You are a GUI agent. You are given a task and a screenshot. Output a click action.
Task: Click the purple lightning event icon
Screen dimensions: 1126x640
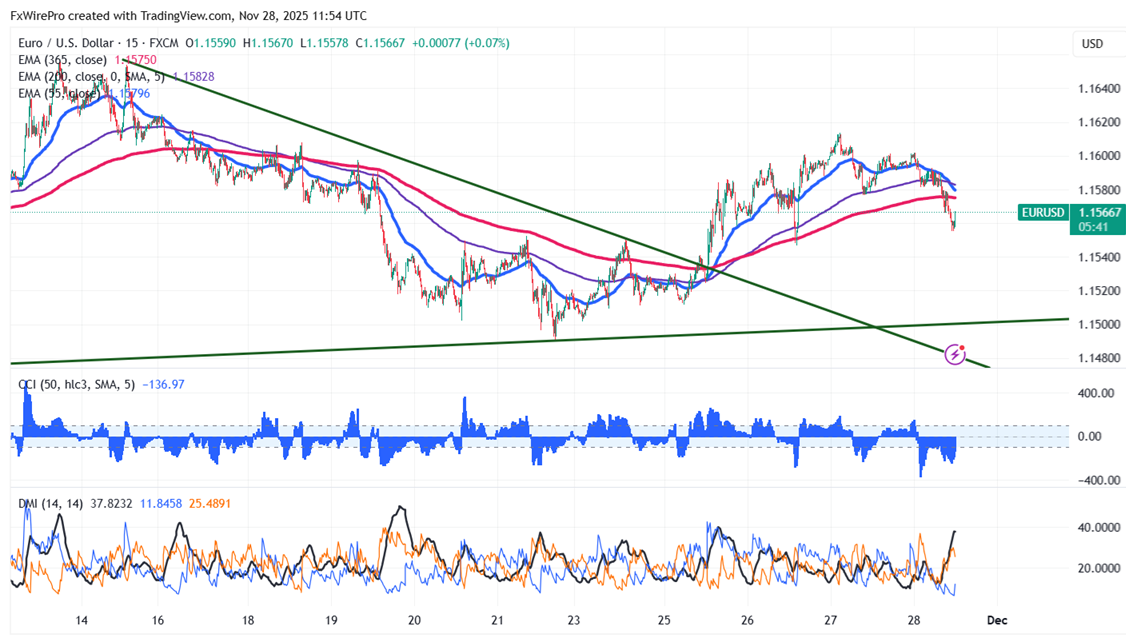click(954, 354)
